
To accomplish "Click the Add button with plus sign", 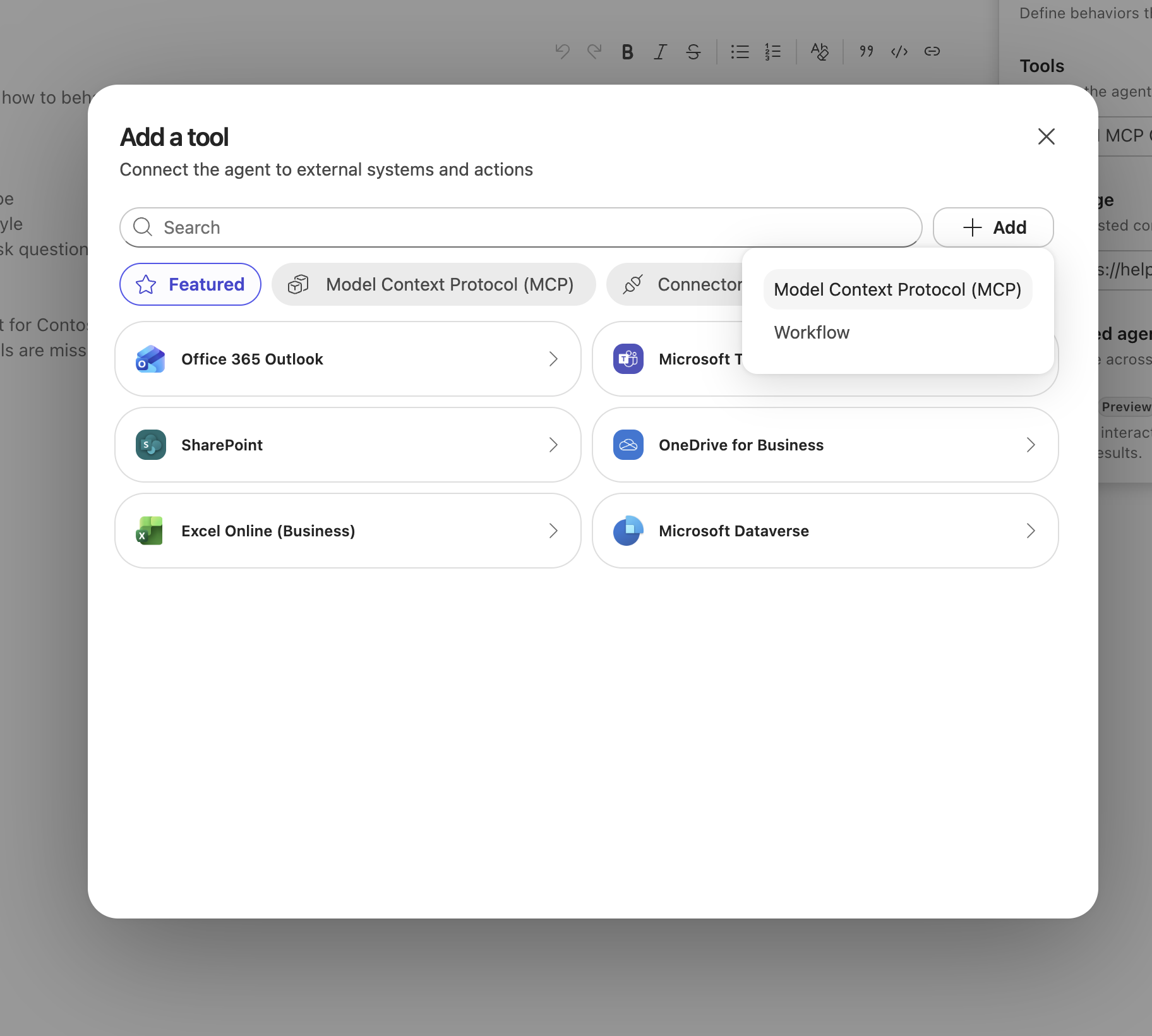I will coord(993,227).
